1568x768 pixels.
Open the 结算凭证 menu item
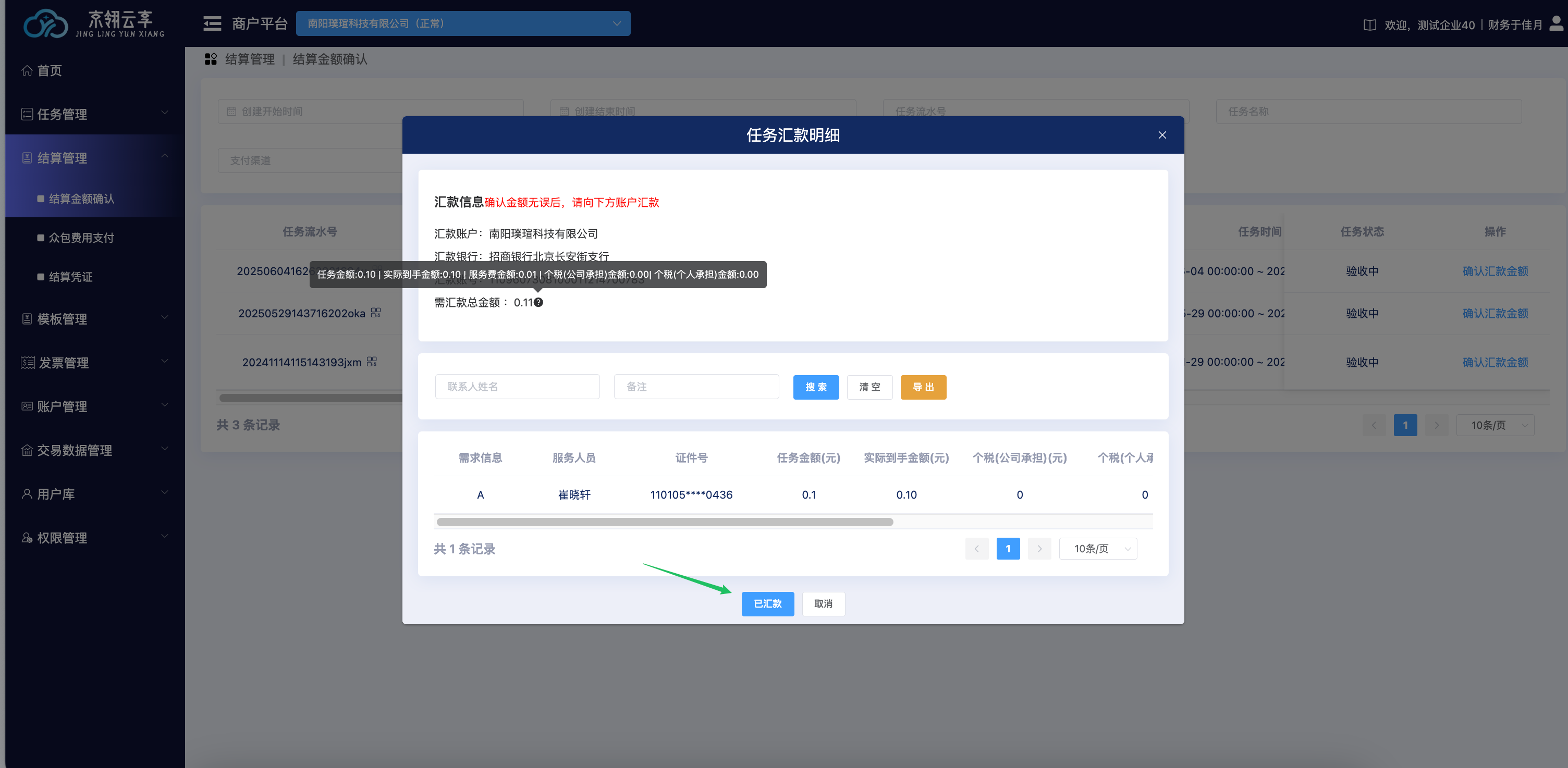(70, 277)
